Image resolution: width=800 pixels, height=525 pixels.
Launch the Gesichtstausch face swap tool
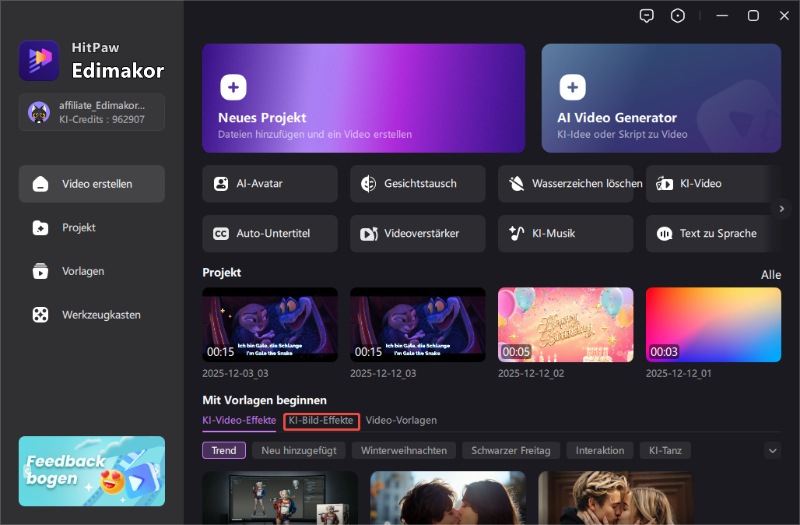tap(417, 184)
